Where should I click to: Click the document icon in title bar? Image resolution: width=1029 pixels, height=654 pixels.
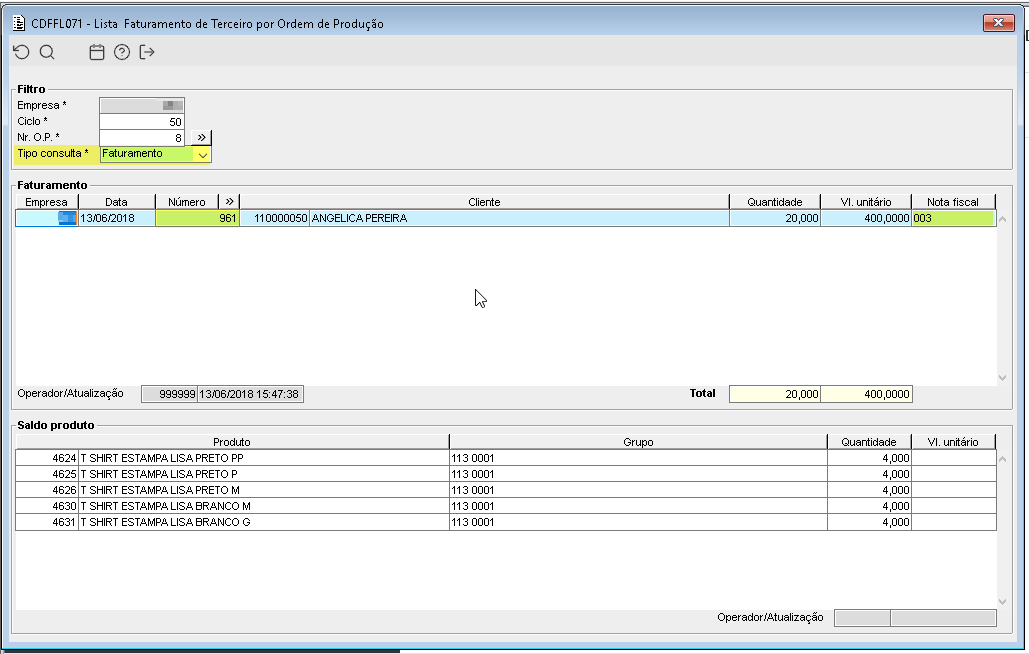click(19, 24)
